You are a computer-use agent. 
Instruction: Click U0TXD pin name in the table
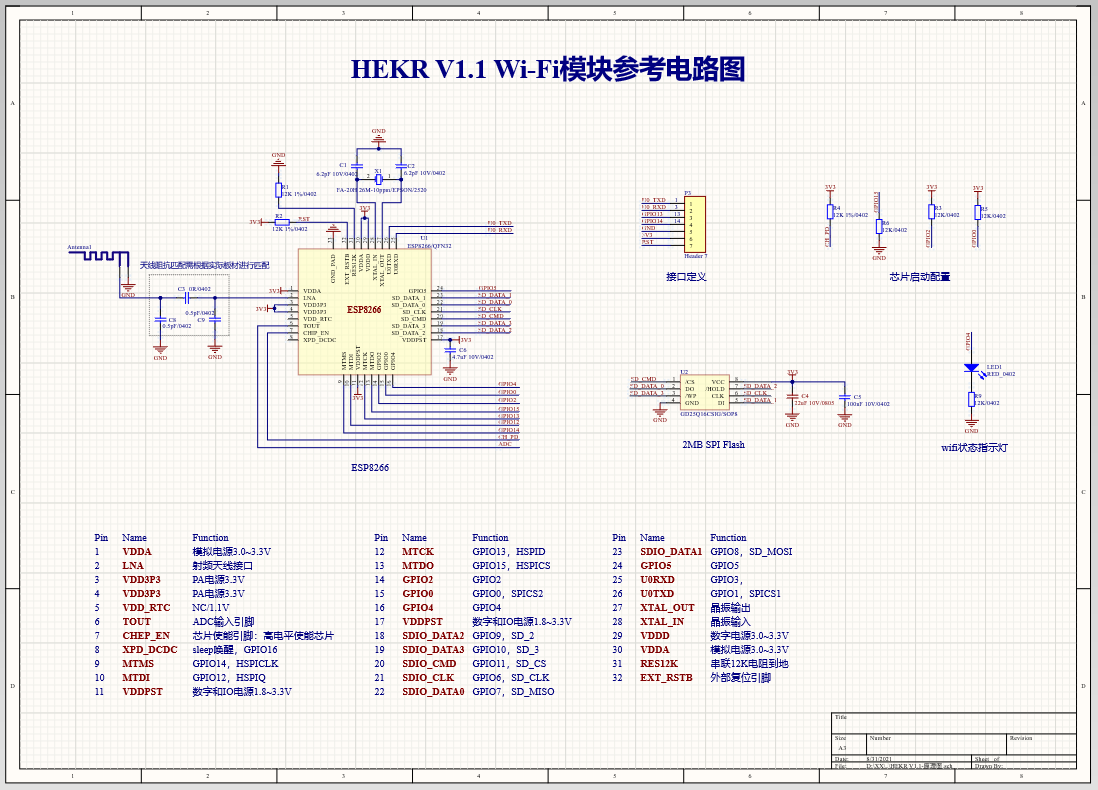657,593
